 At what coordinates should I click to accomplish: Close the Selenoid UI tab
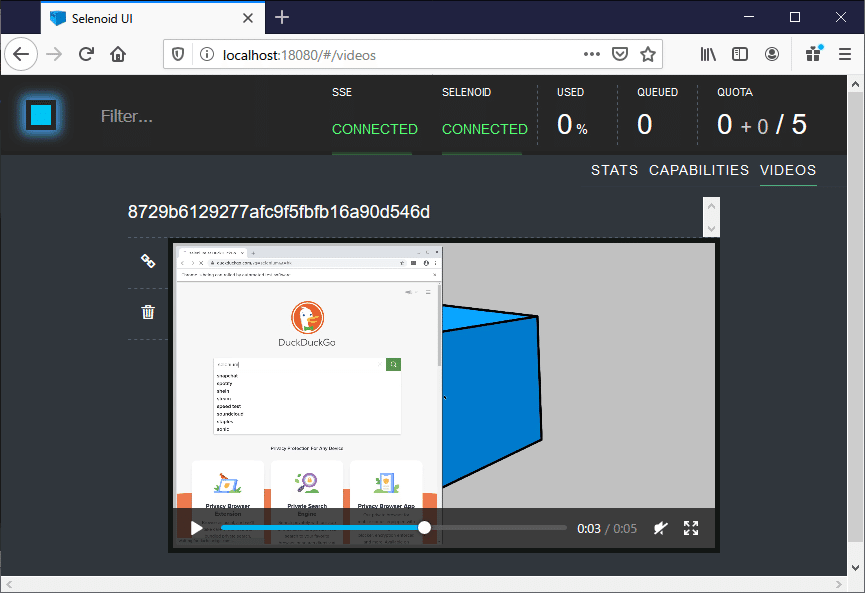(x=248, y=18)
